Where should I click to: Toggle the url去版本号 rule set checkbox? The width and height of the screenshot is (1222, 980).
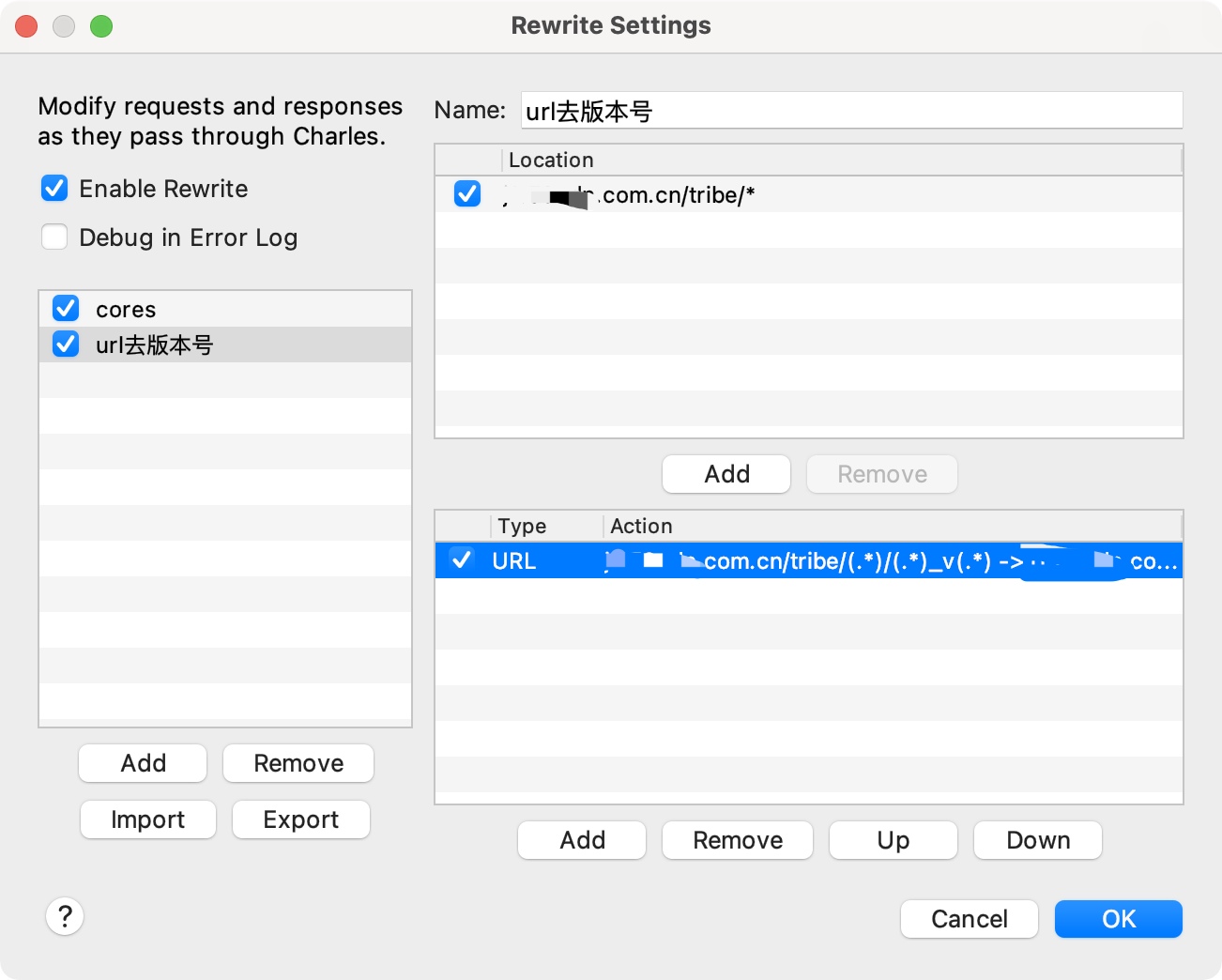point(65,344)
